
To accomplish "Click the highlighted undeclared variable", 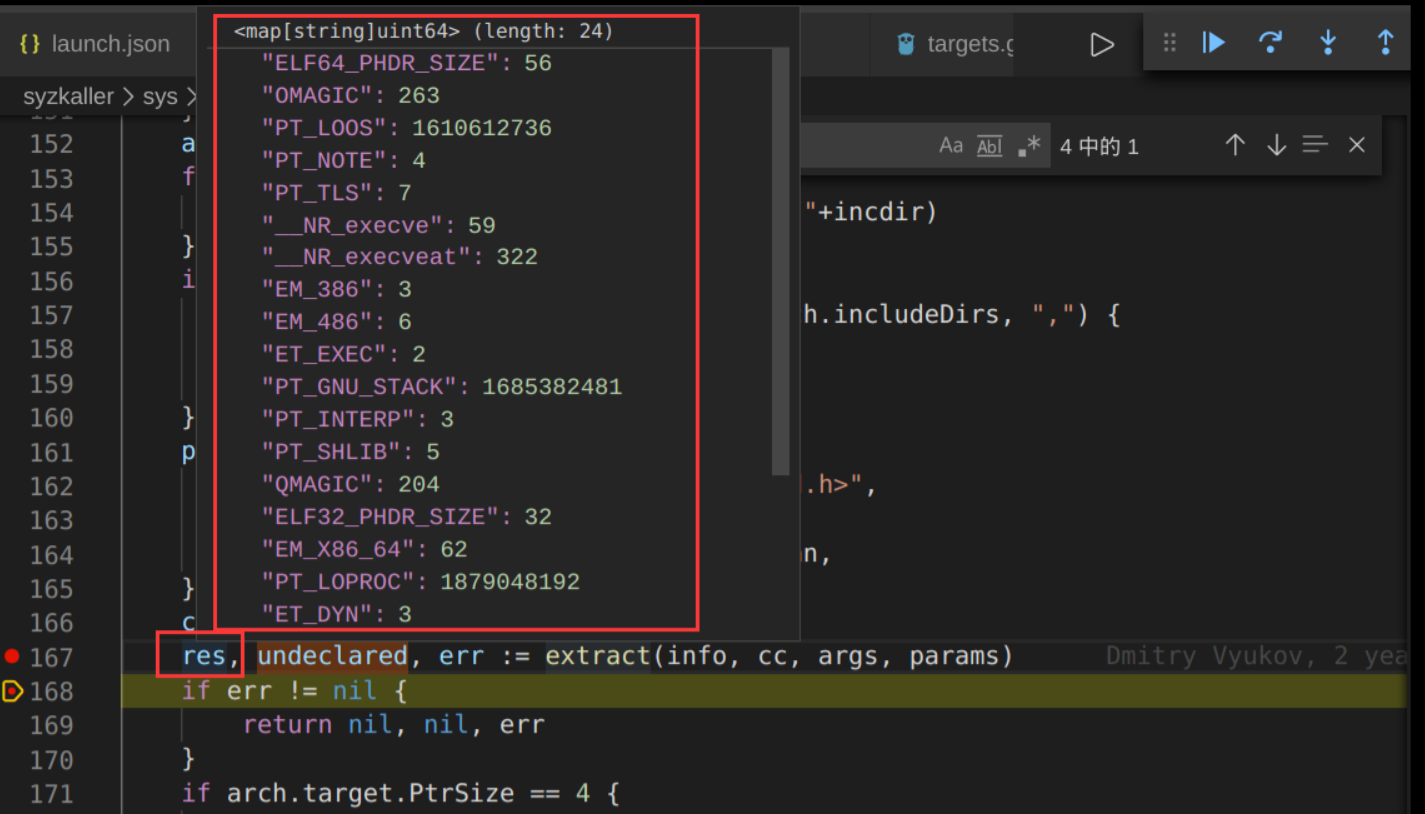I will click(332, 656).
